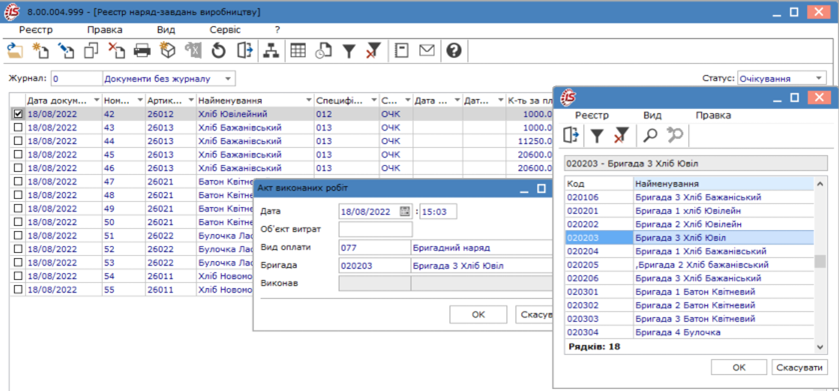
Task: Open the Статус dropdown showing Очікування
Action: pos(818,79)
